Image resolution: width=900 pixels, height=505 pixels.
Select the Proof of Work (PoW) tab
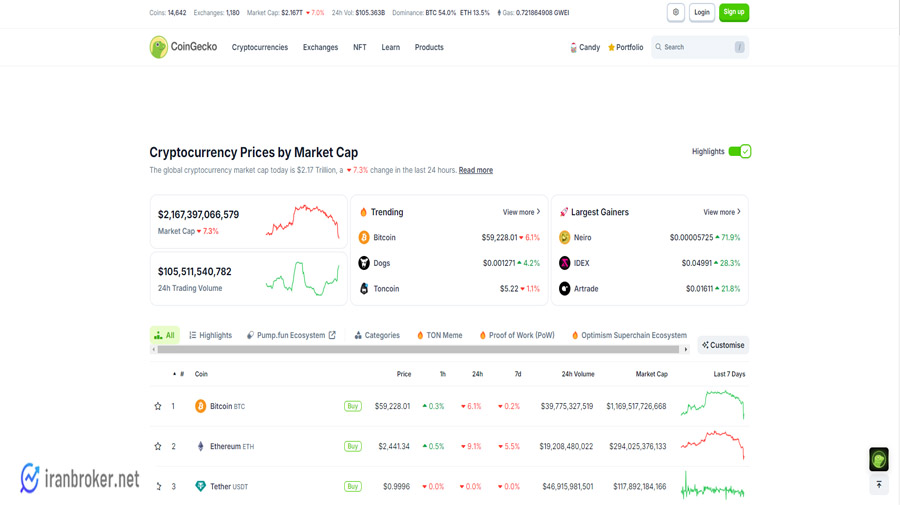point(517,335)
